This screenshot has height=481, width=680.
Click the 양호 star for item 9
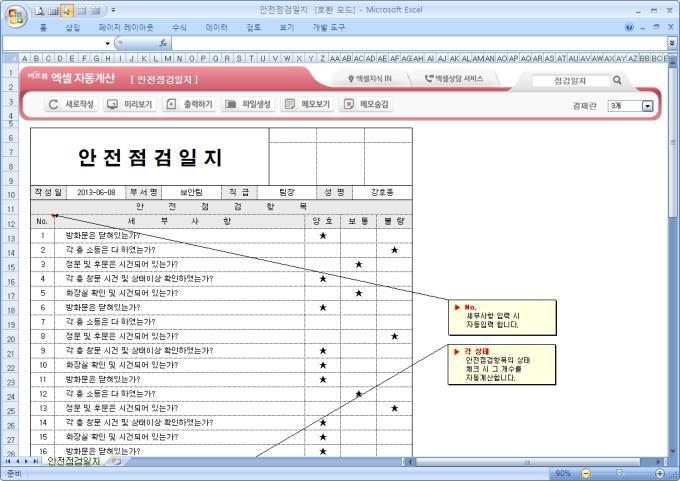click(323, 350)
